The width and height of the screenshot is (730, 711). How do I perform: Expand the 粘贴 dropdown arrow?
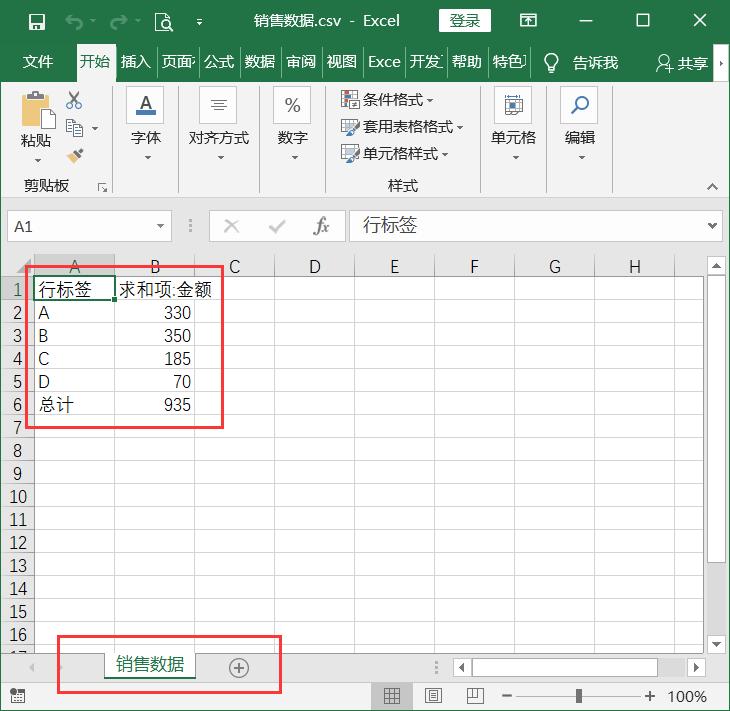point(38,161)
